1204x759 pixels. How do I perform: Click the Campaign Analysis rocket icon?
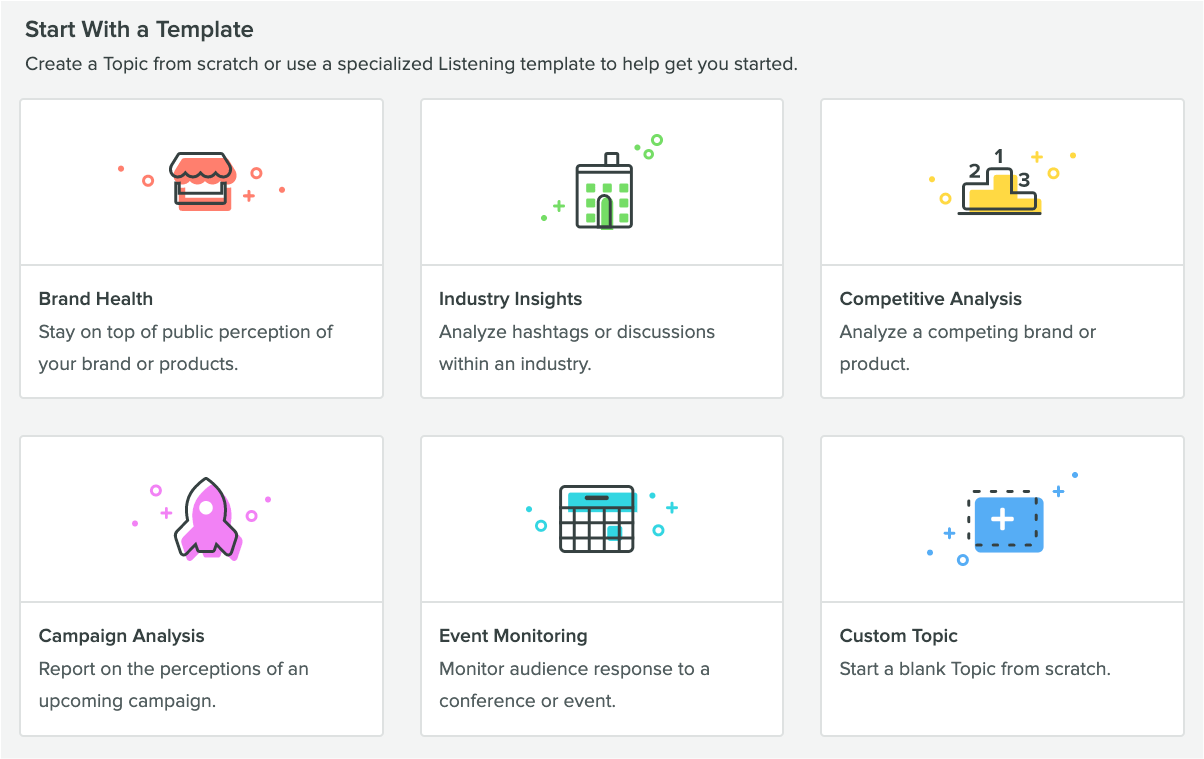[206, 518]
